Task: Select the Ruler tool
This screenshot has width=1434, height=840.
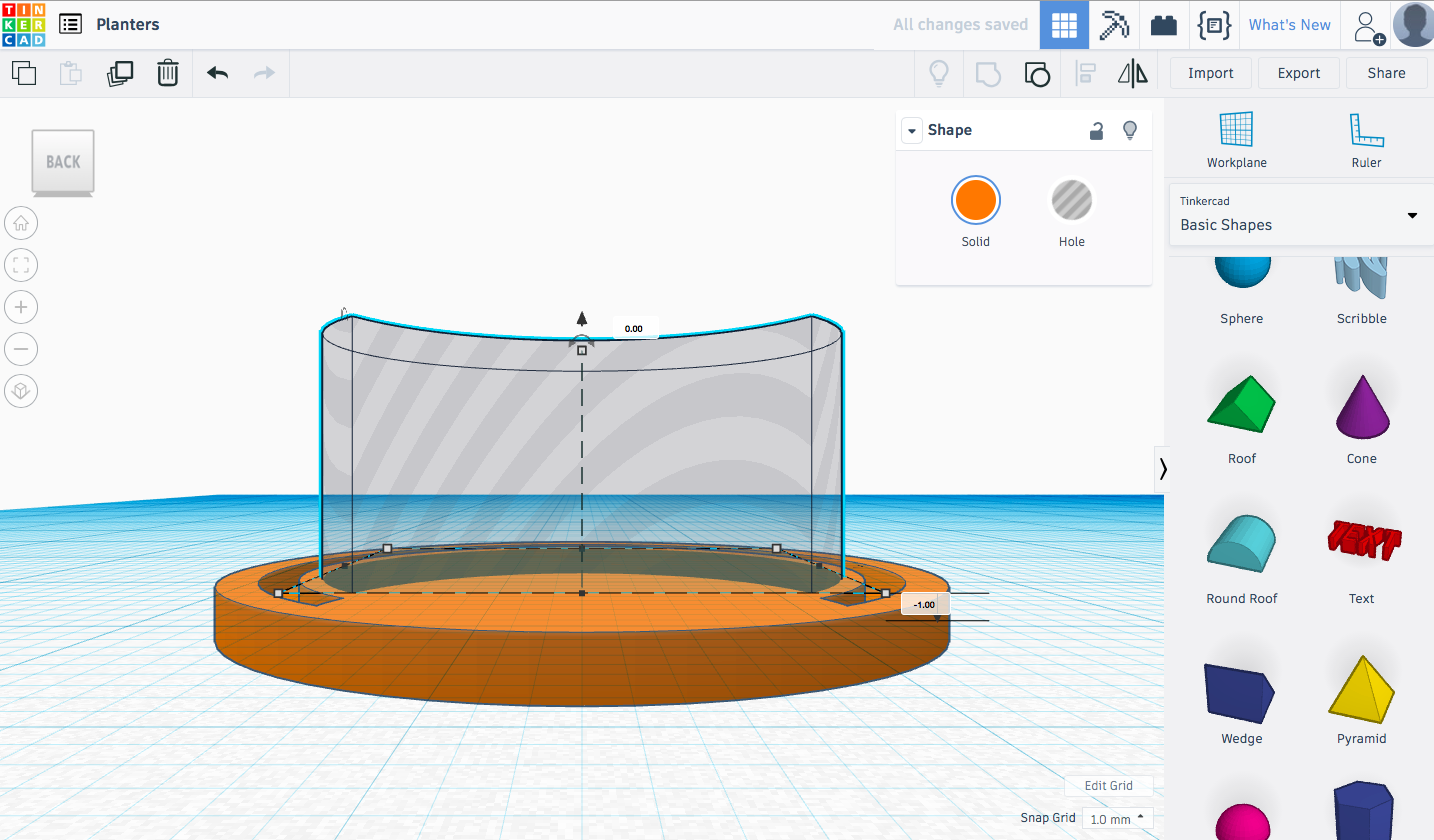Action: pos(1366,140)
